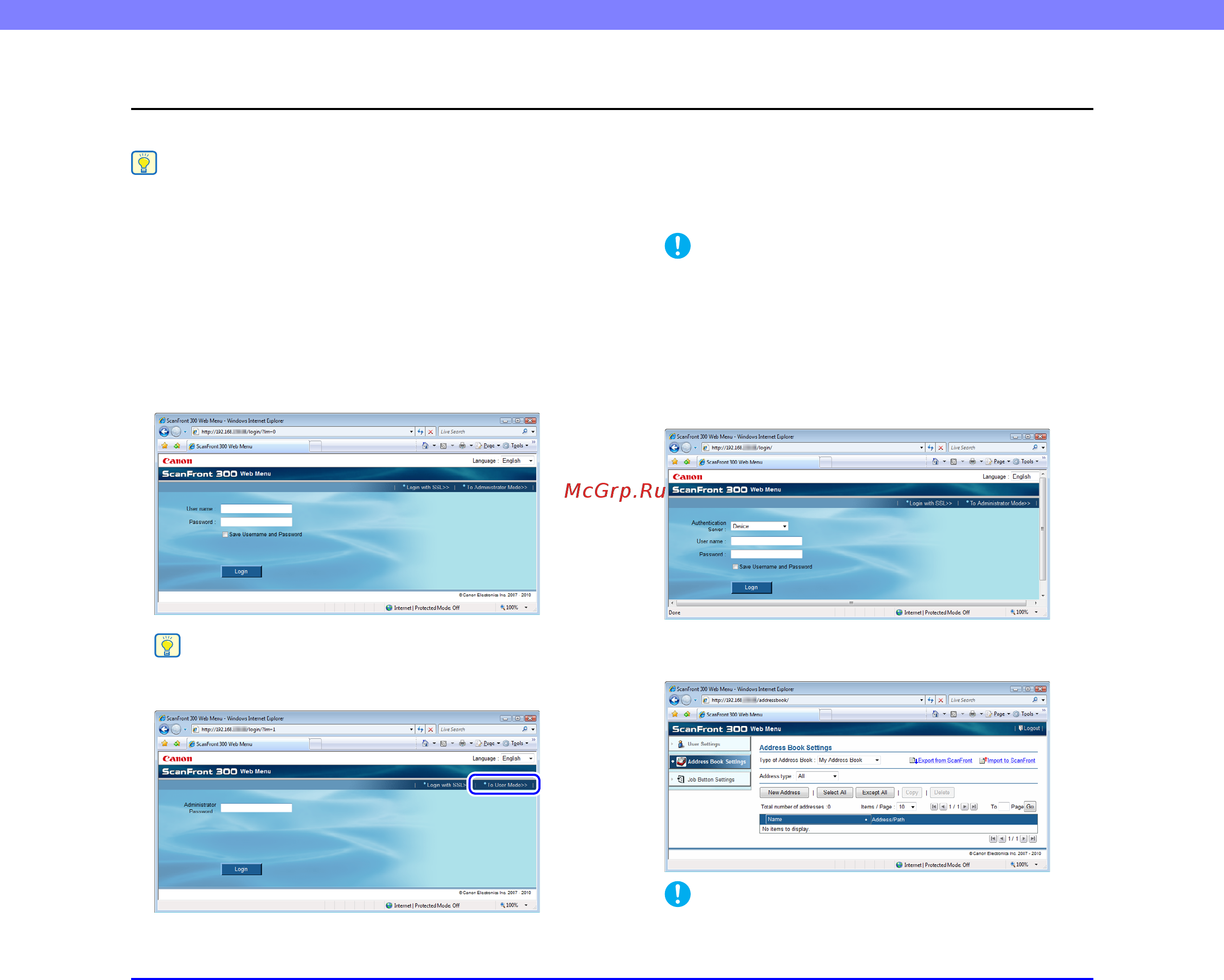The height and width of the screenshot is (980, 1224).
Task: Open Items / Page dropdown showing 10
Action: click(x=907, y=806)
